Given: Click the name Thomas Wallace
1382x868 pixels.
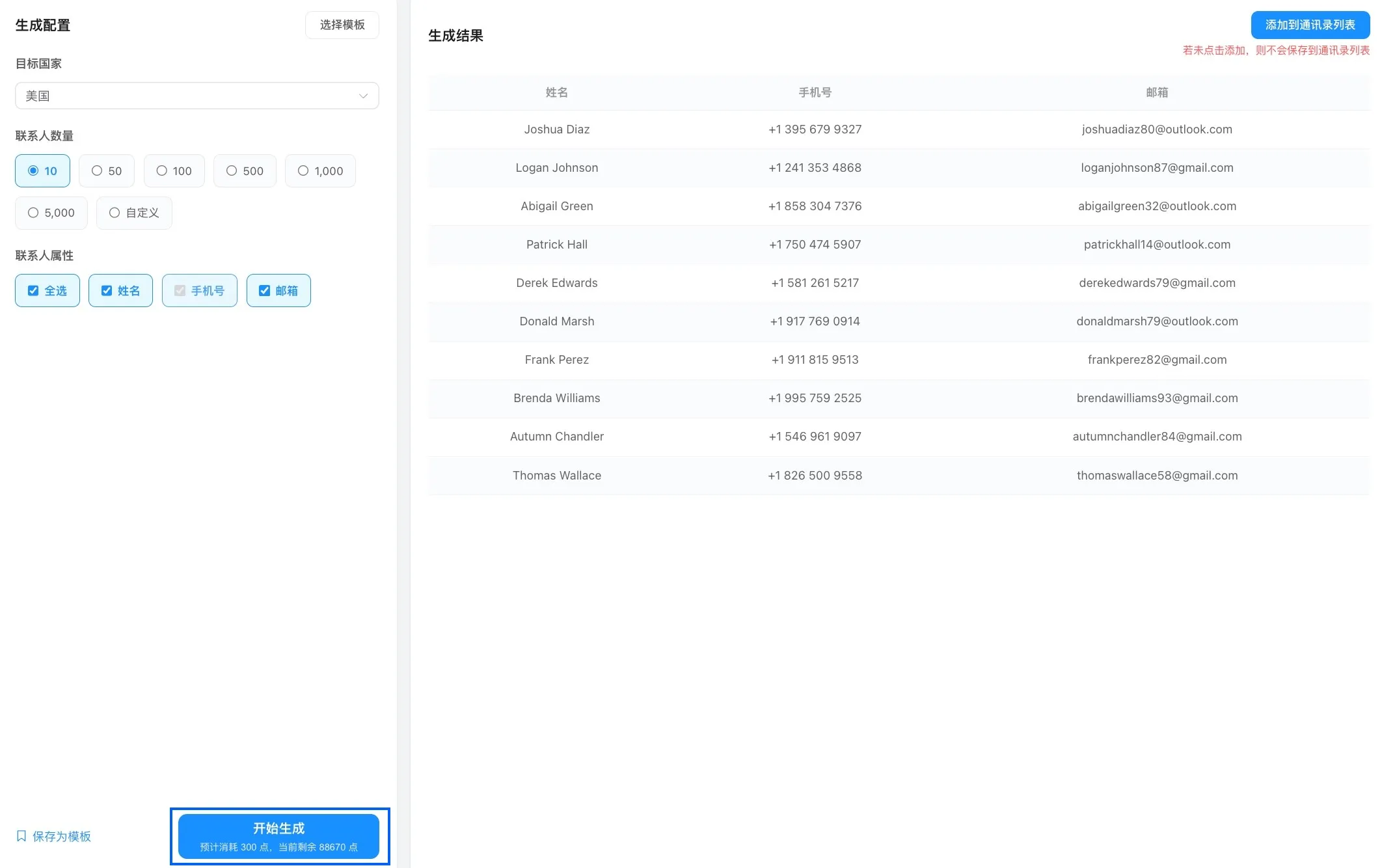Looking at the screenshot, I should point(557,475).
